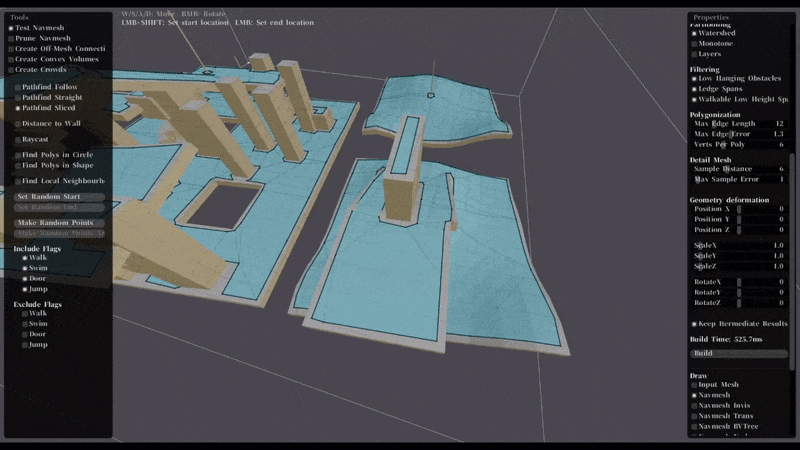Screen dimensions: 800x450
Task: Click the Set Random Start button
Action: tap(59, 196)
